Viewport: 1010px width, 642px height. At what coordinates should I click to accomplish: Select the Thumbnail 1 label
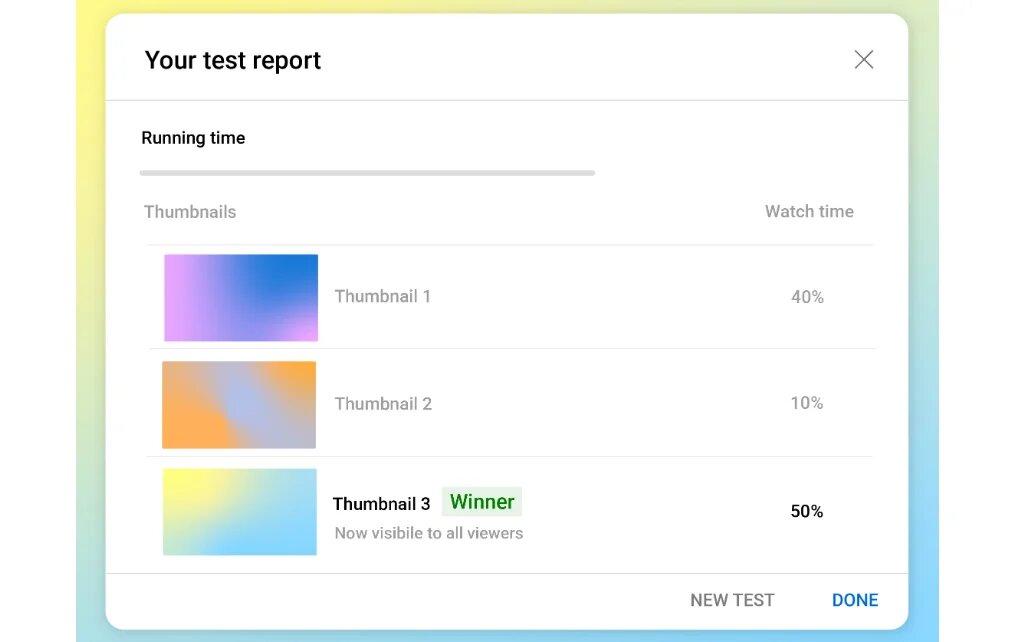383,296
